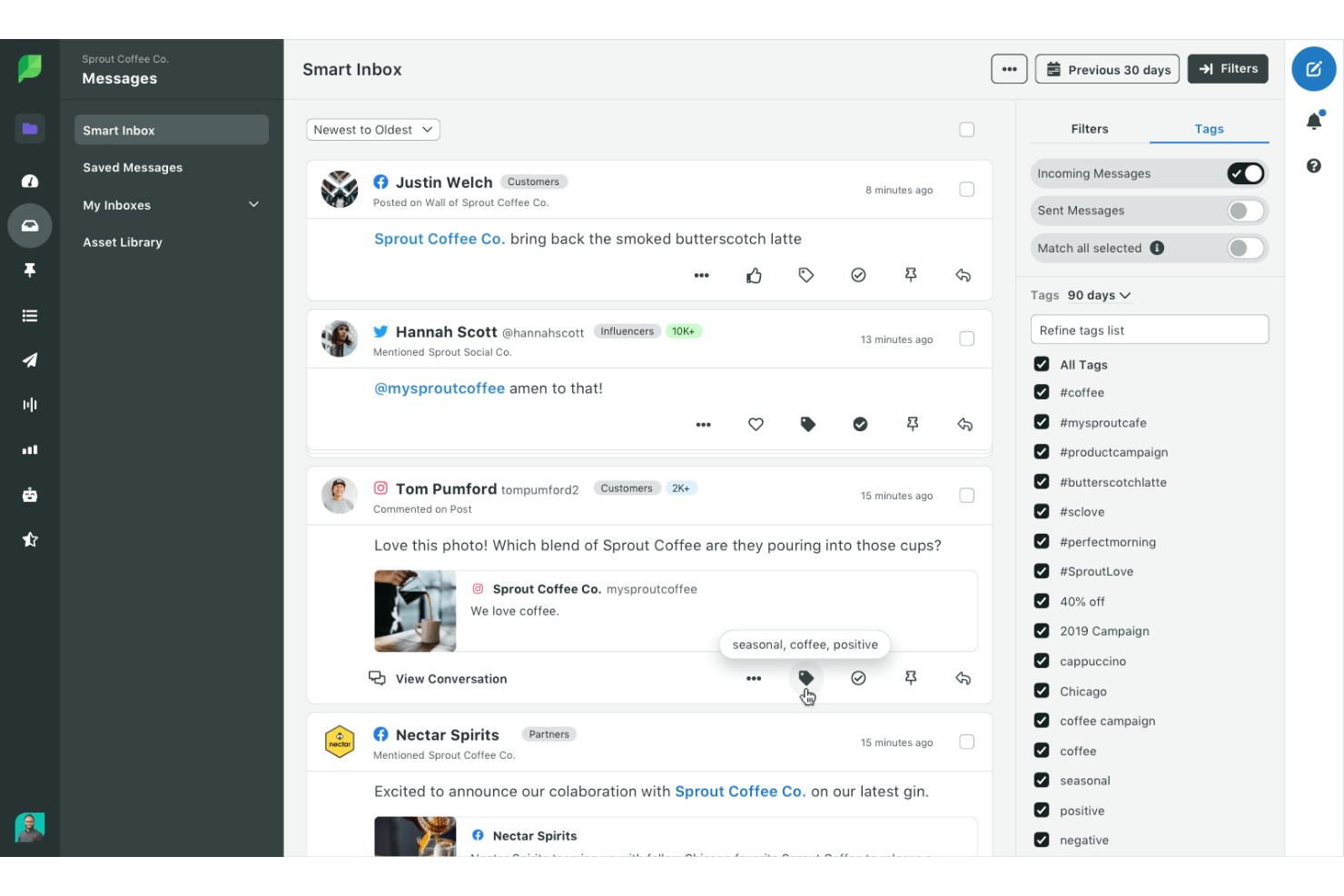Open the Tags 90 days dropdown
Image resolution: width=1344 pixels, height=896 pixels.
point(1098,295)
